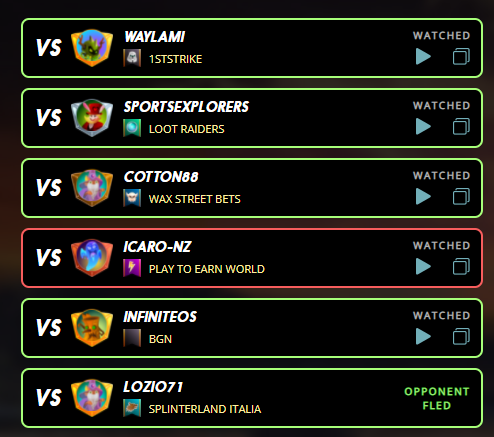
Task: Open WAYLAMI's green monster avatar
Action: pos(92,48)
